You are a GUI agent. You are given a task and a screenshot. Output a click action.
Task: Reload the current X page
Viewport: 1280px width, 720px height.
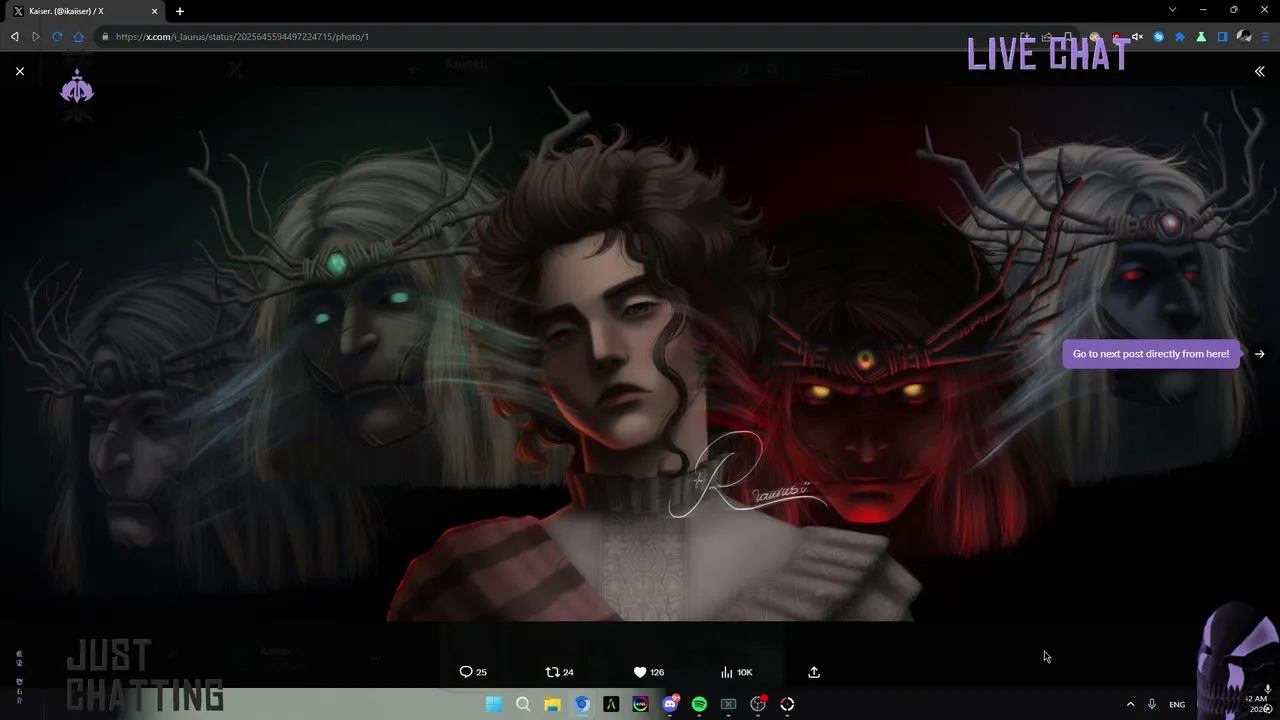[x=57, y=37]
